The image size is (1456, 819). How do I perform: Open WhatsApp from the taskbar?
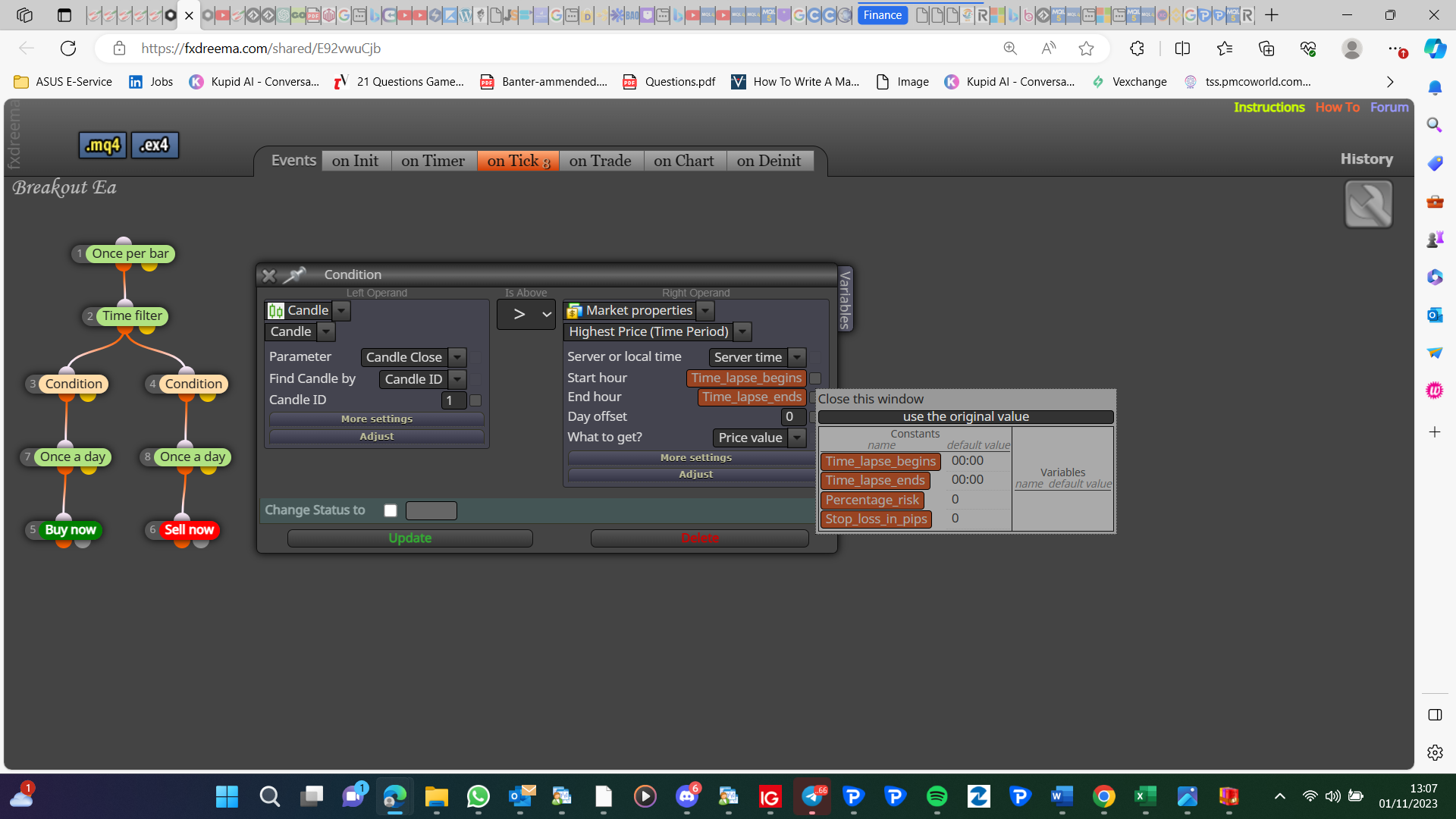(x=479, y=796)
